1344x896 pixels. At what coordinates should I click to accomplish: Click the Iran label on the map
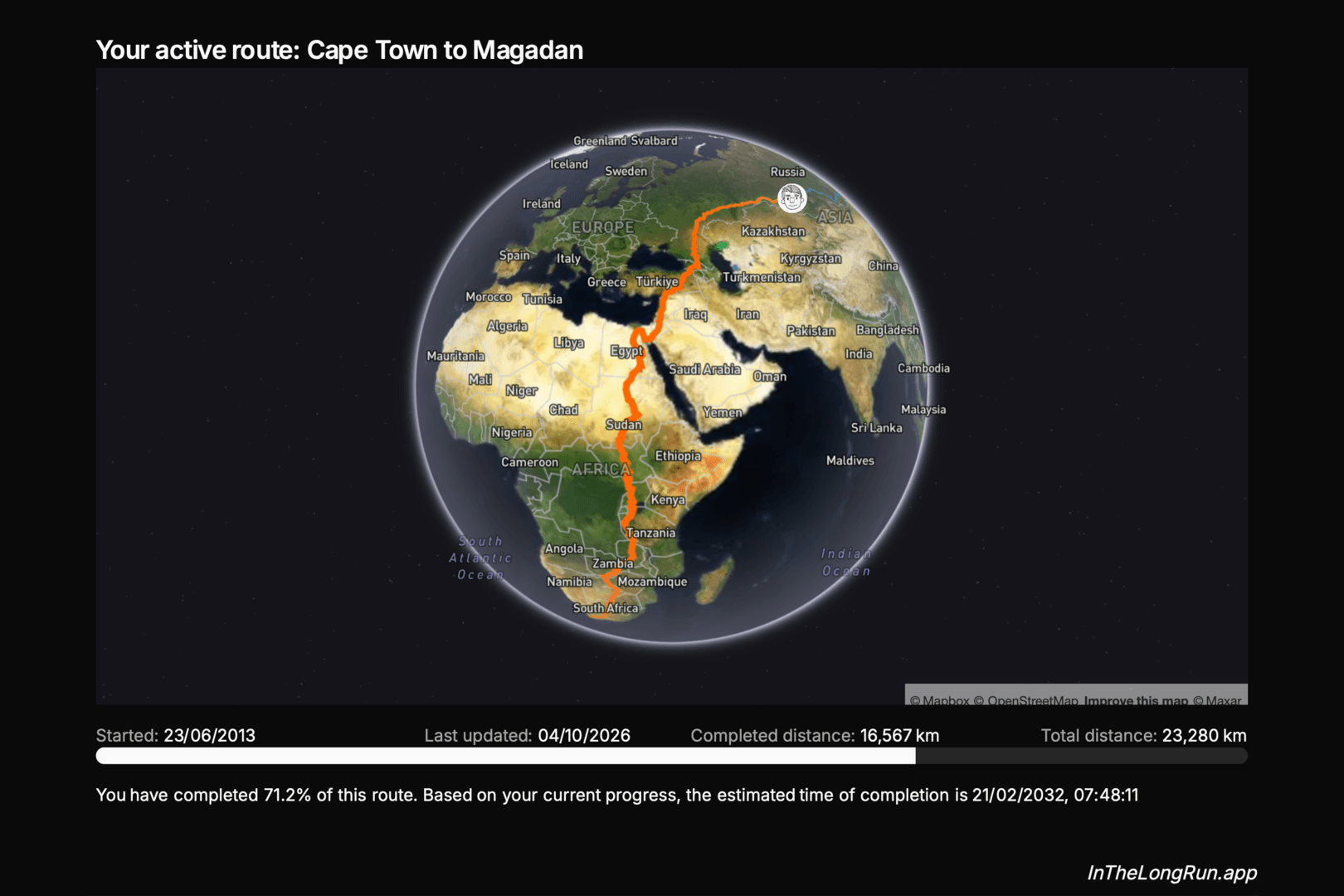point(747,314)
